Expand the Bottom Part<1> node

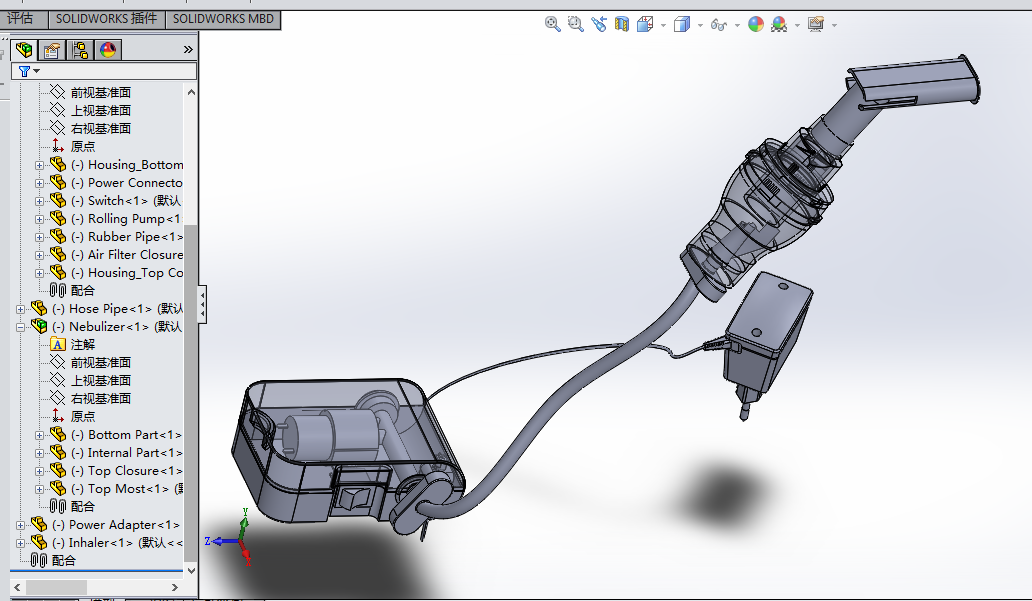pyautogui.click(x=39, y=435)
